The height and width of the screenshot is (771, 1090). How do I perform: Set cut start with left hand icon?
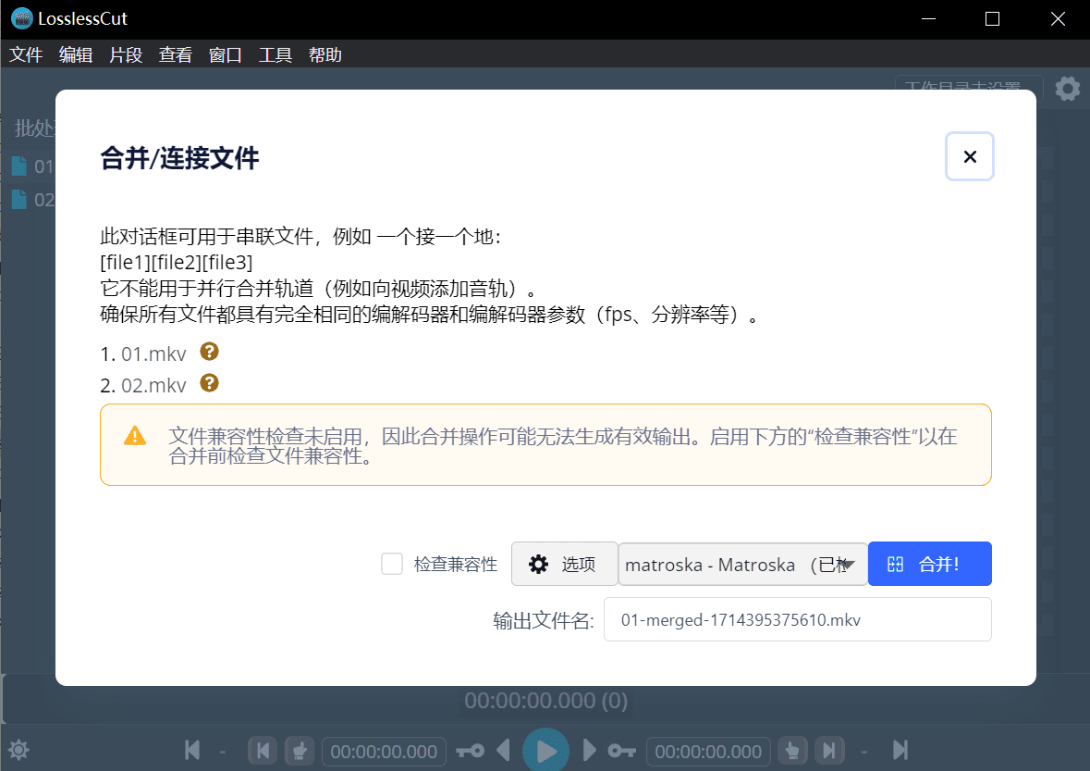coord(300,751)
